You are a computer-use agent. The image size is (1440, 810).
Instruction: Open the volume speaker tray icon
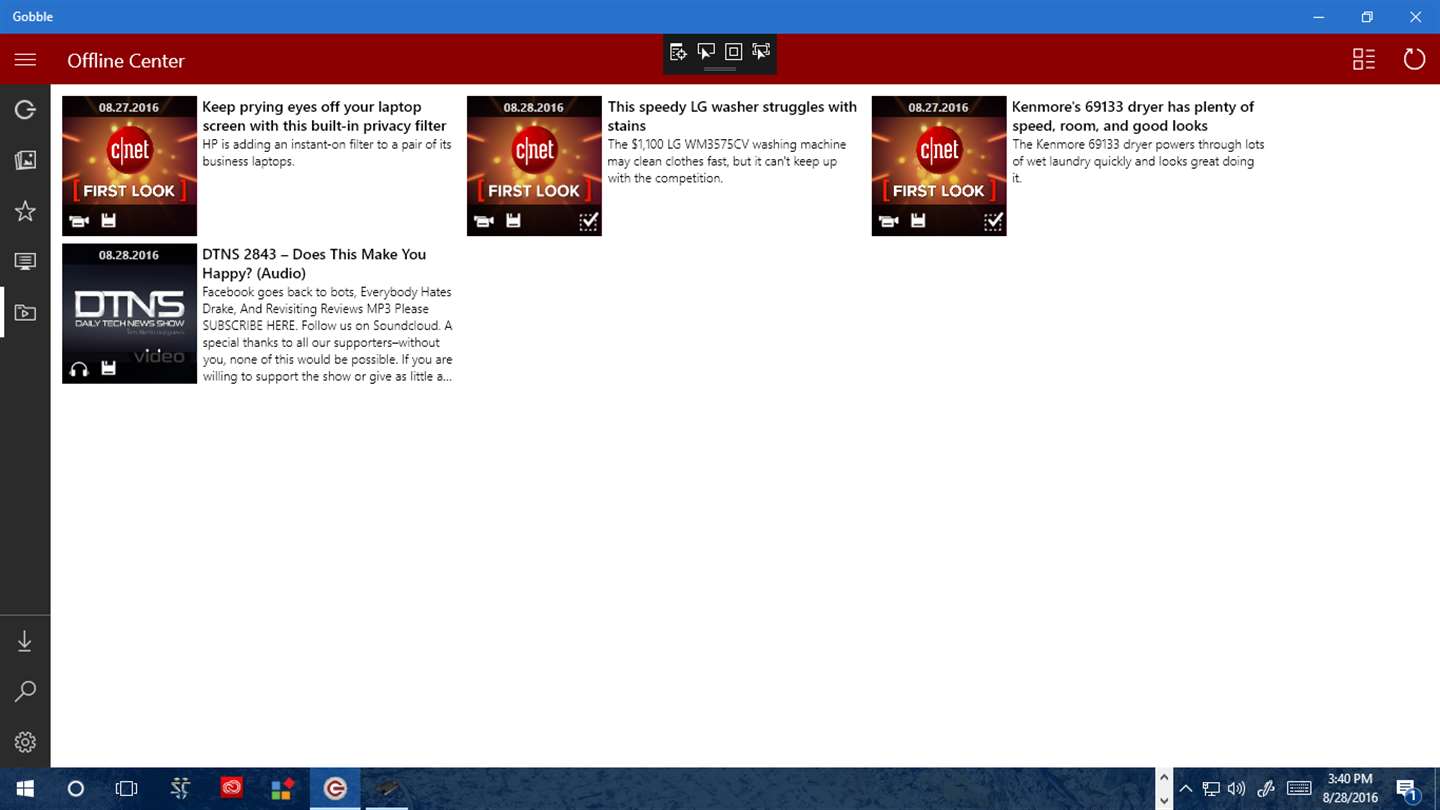tap(1237, 789)
